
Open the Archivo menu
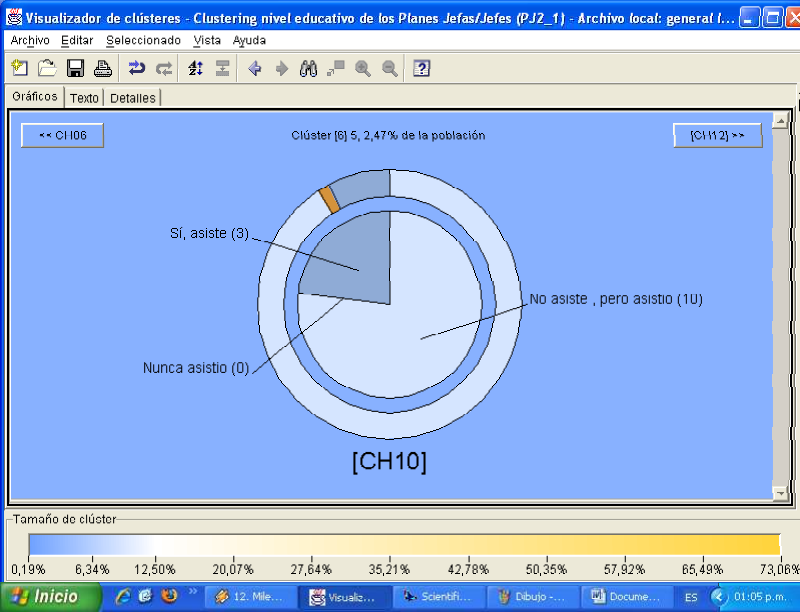point(30,40)
